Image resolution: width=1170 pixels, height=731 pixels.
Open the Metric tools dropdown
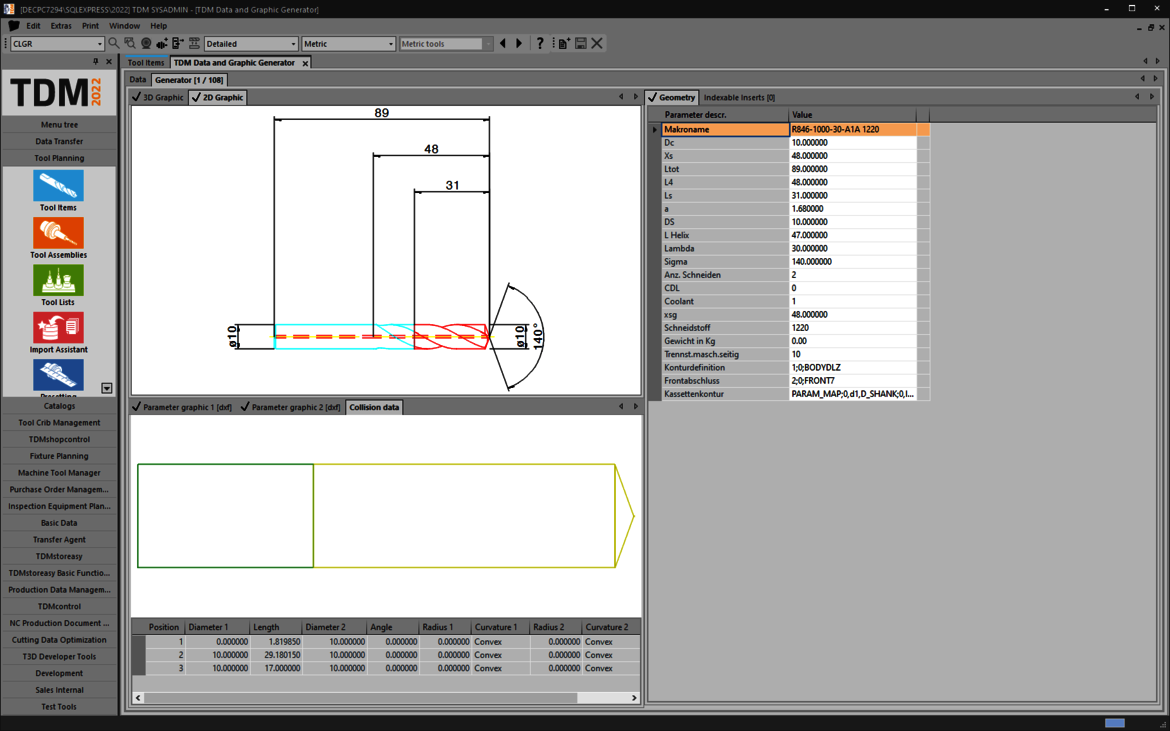(x=488, y=44)
